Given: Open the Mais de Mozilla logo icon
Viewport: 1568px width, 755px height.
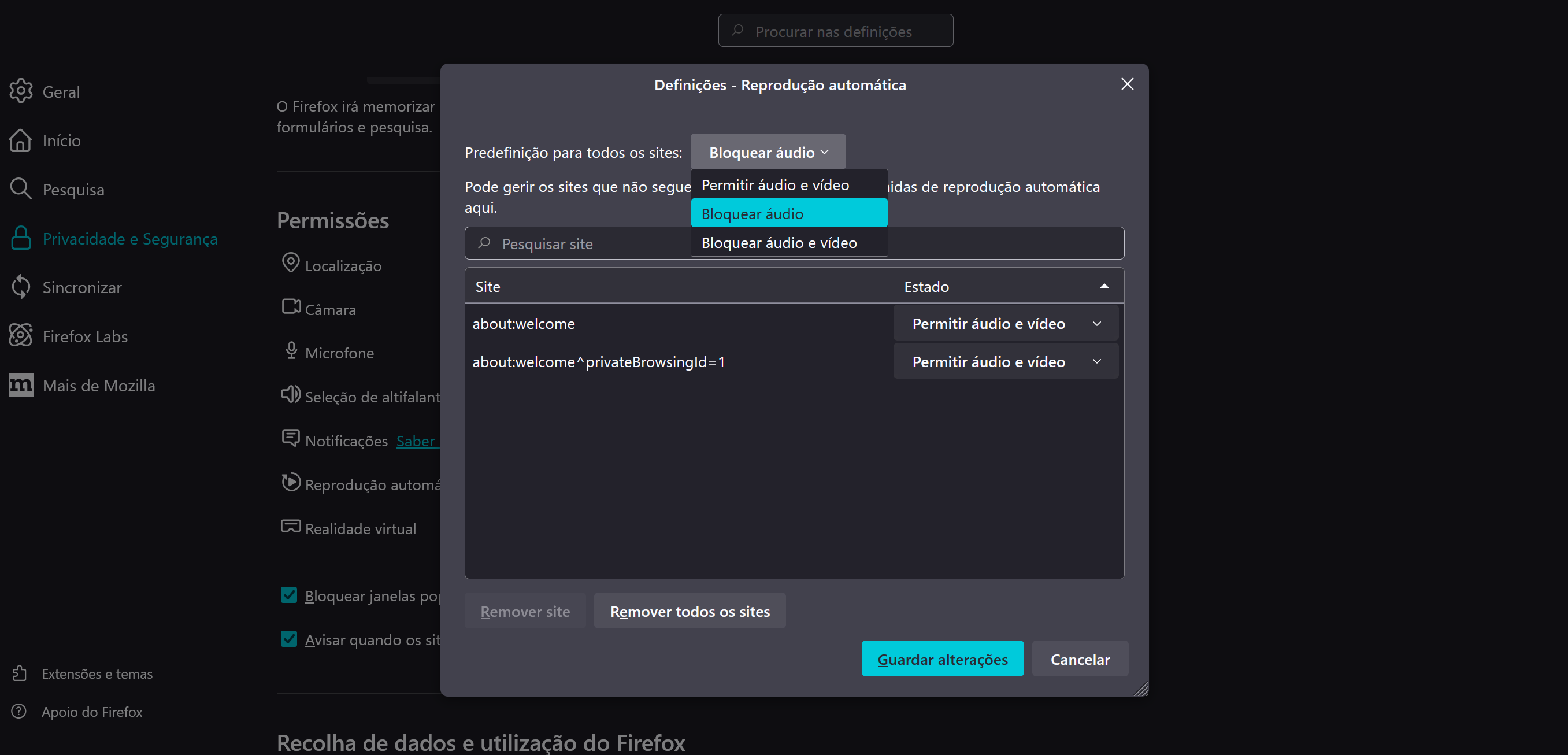Looking at the screenshot, I should [21, 385].
